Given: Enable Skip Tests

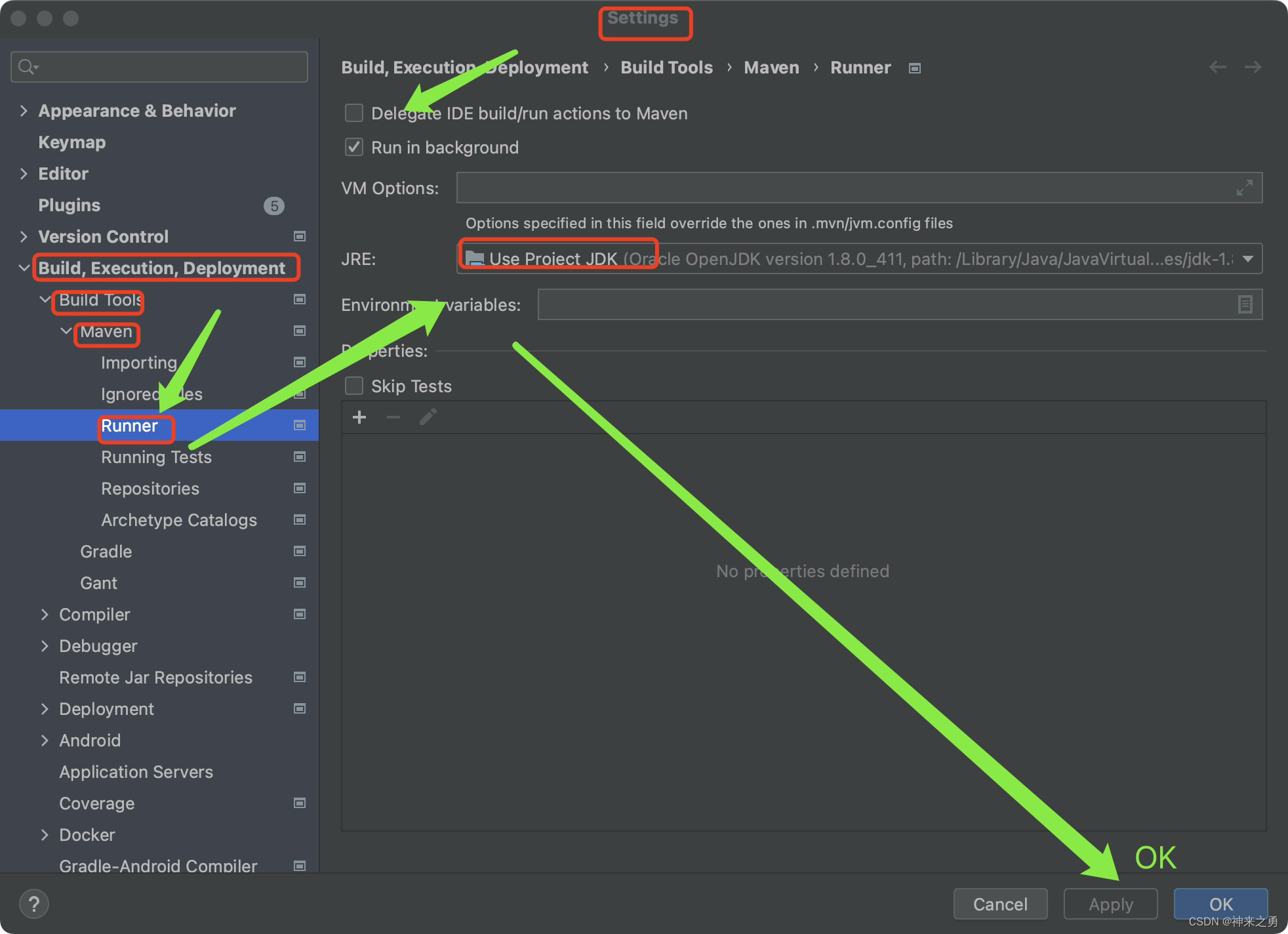Looking at the screenshot, I should [x=353, y=386].
